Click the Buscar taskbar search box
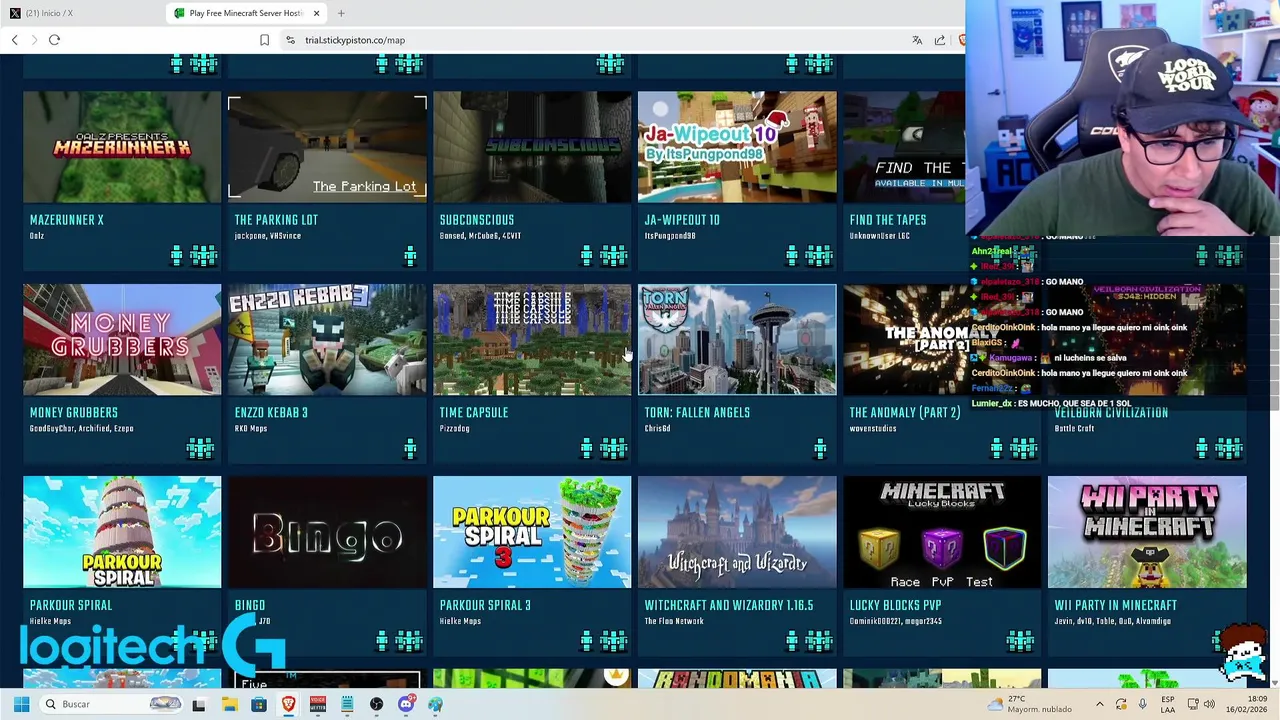The height and width of the screenshot is (720, 1280). click(112, 704)
